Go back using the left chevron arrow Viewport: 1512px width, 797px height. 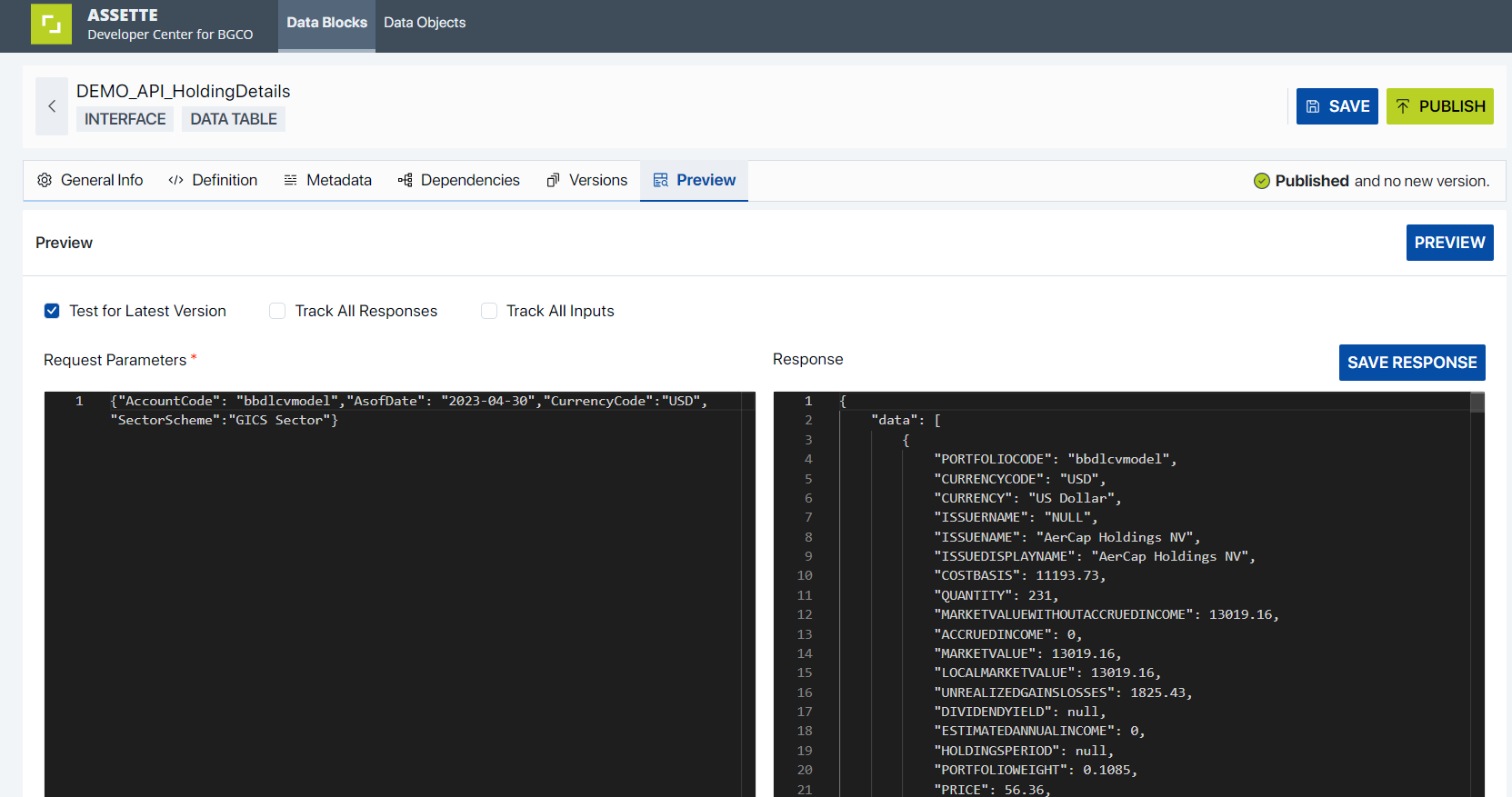52,106
